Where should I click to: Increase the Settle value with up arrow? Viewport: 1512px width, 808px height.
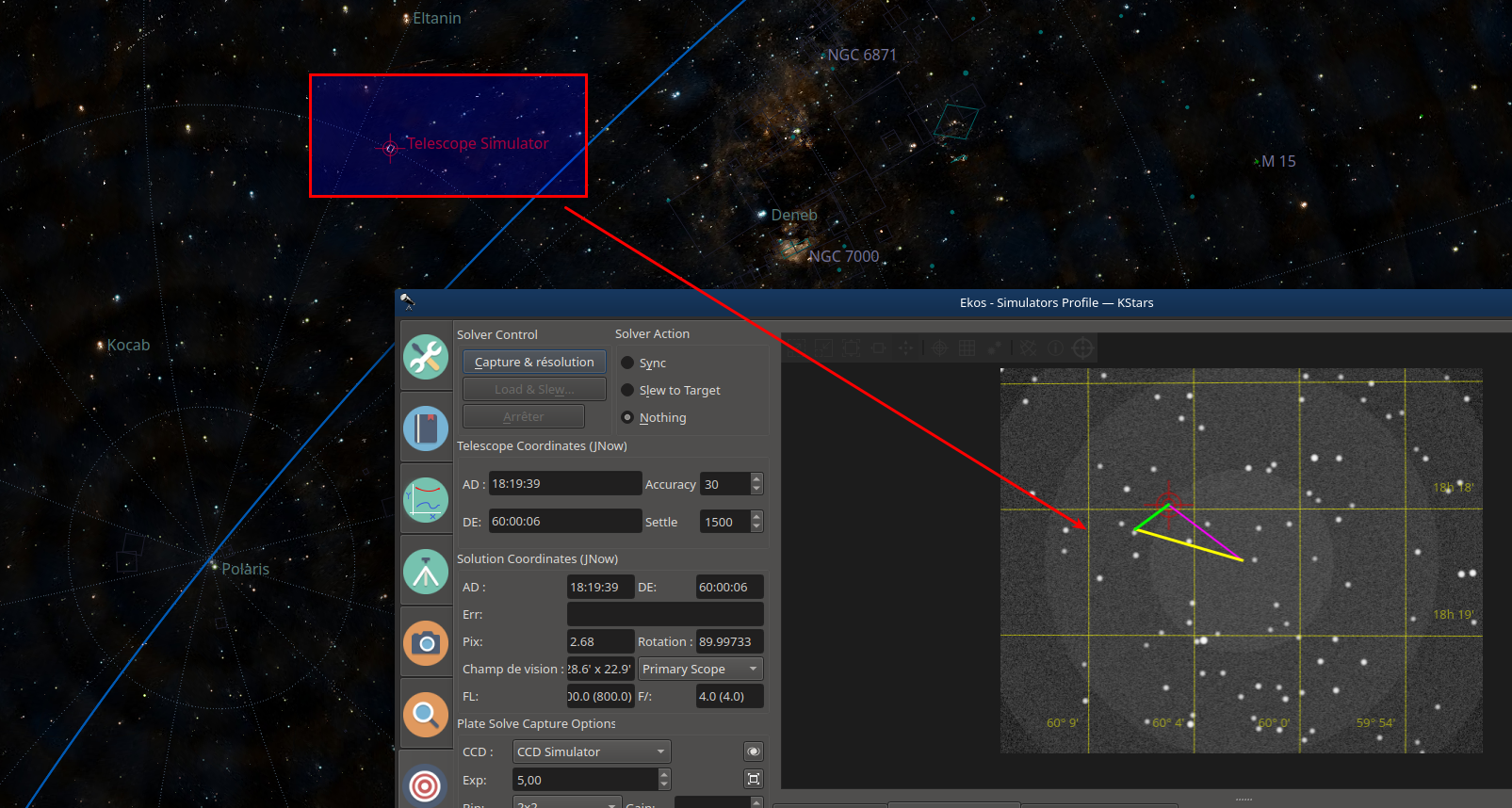click(756, 516)
